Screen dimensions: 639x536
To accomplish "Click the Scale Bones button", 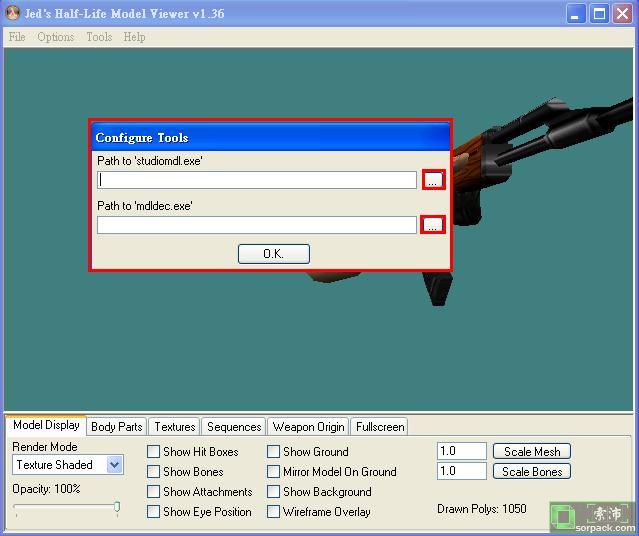I will tap(532, 471).
